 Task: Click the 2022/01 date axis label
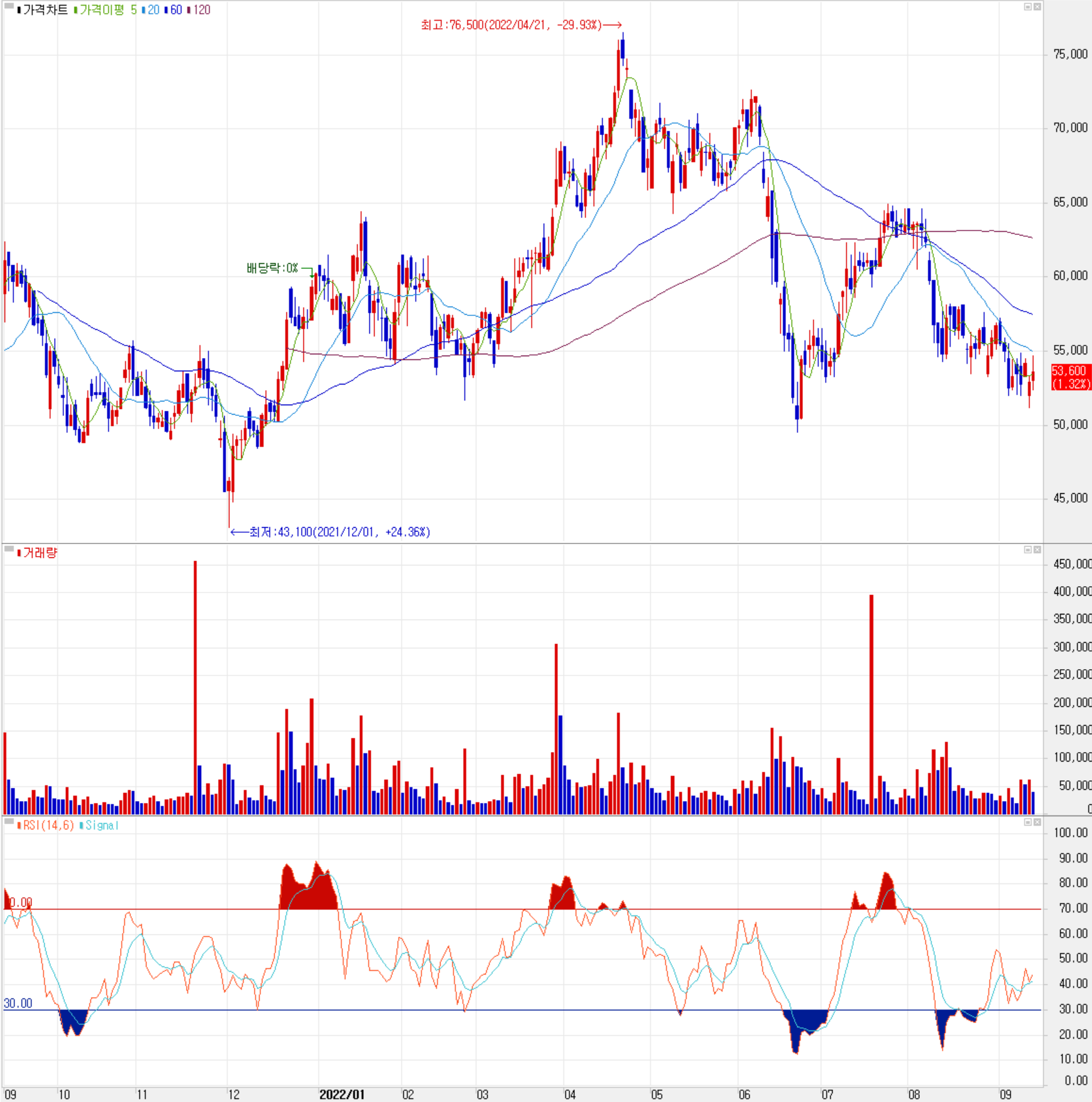pyautogui.click(x=342, y=1094)
